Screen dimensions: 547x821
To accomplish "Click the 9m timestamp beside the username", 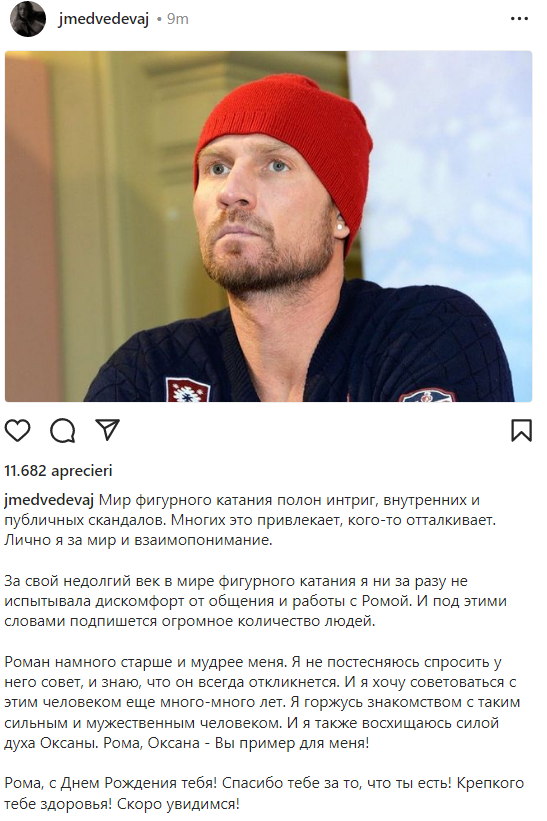I will pyautogui.click(x=177, y=19).
